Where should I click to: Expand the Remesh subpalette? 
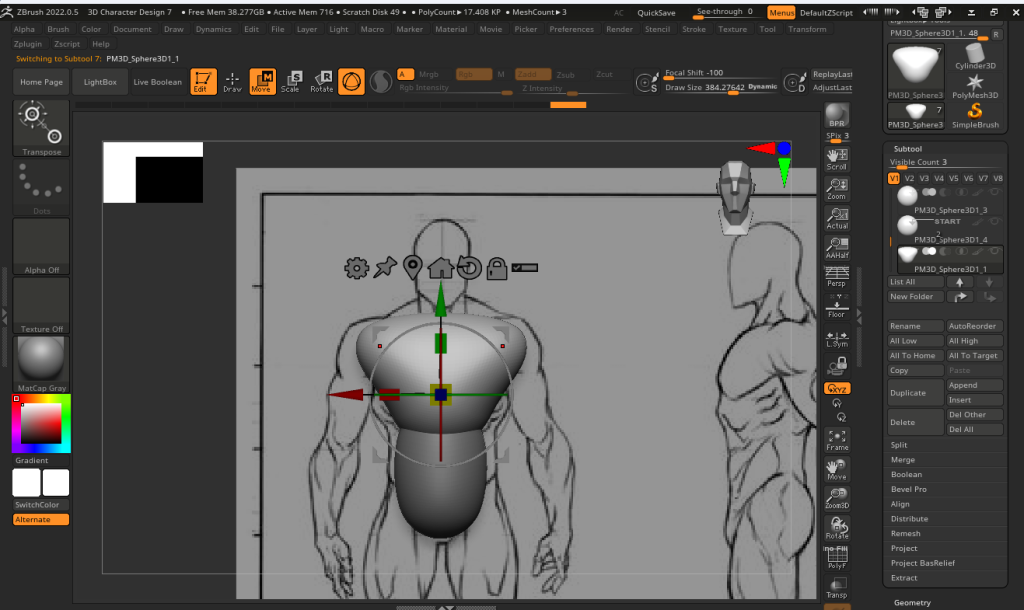pos(904,534)
